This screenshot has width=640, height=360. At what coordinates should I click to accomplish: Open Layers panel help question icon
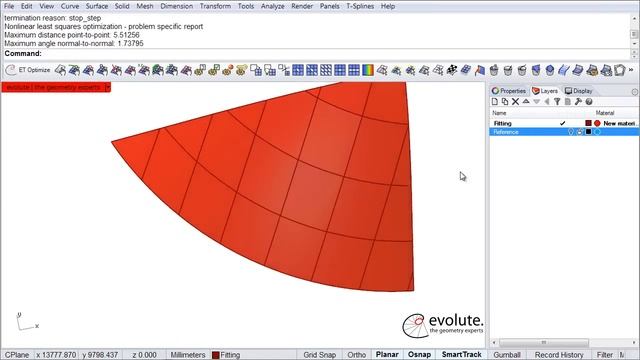589,102
